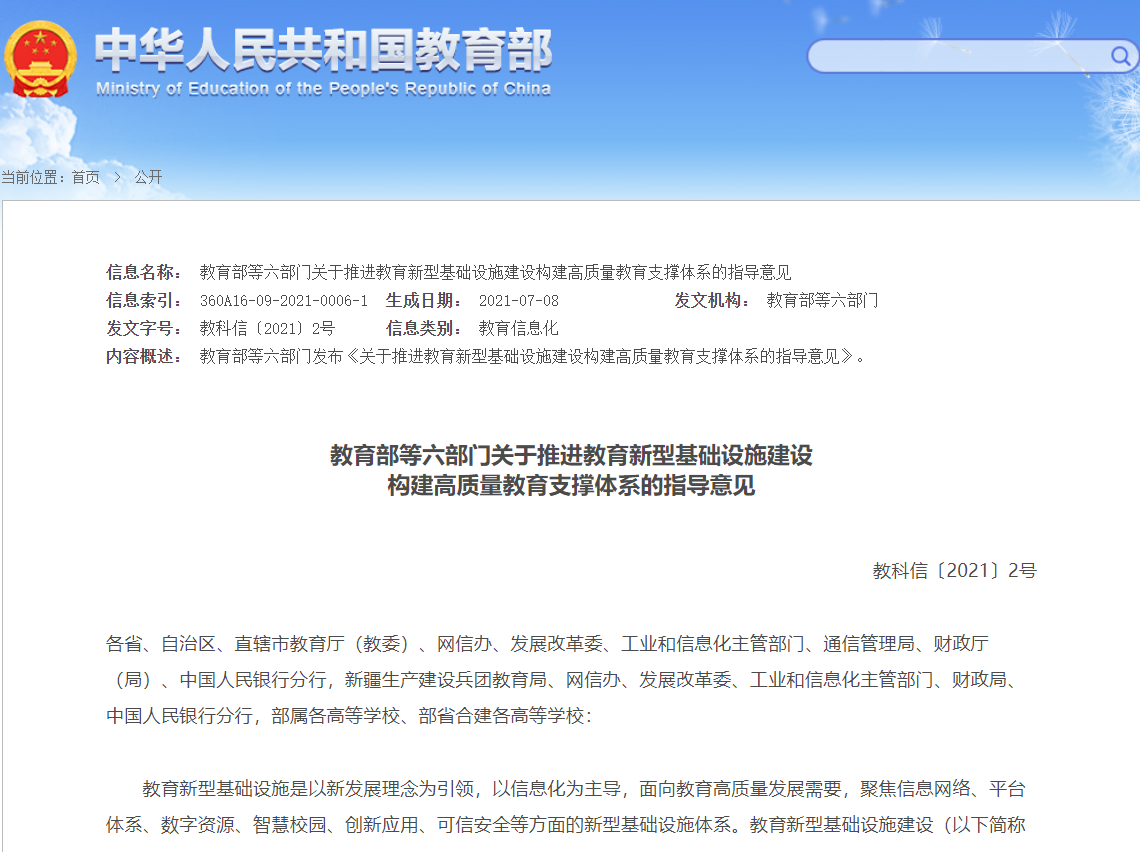
Task: Click the 信息名称 label
Action: [144, 273]
